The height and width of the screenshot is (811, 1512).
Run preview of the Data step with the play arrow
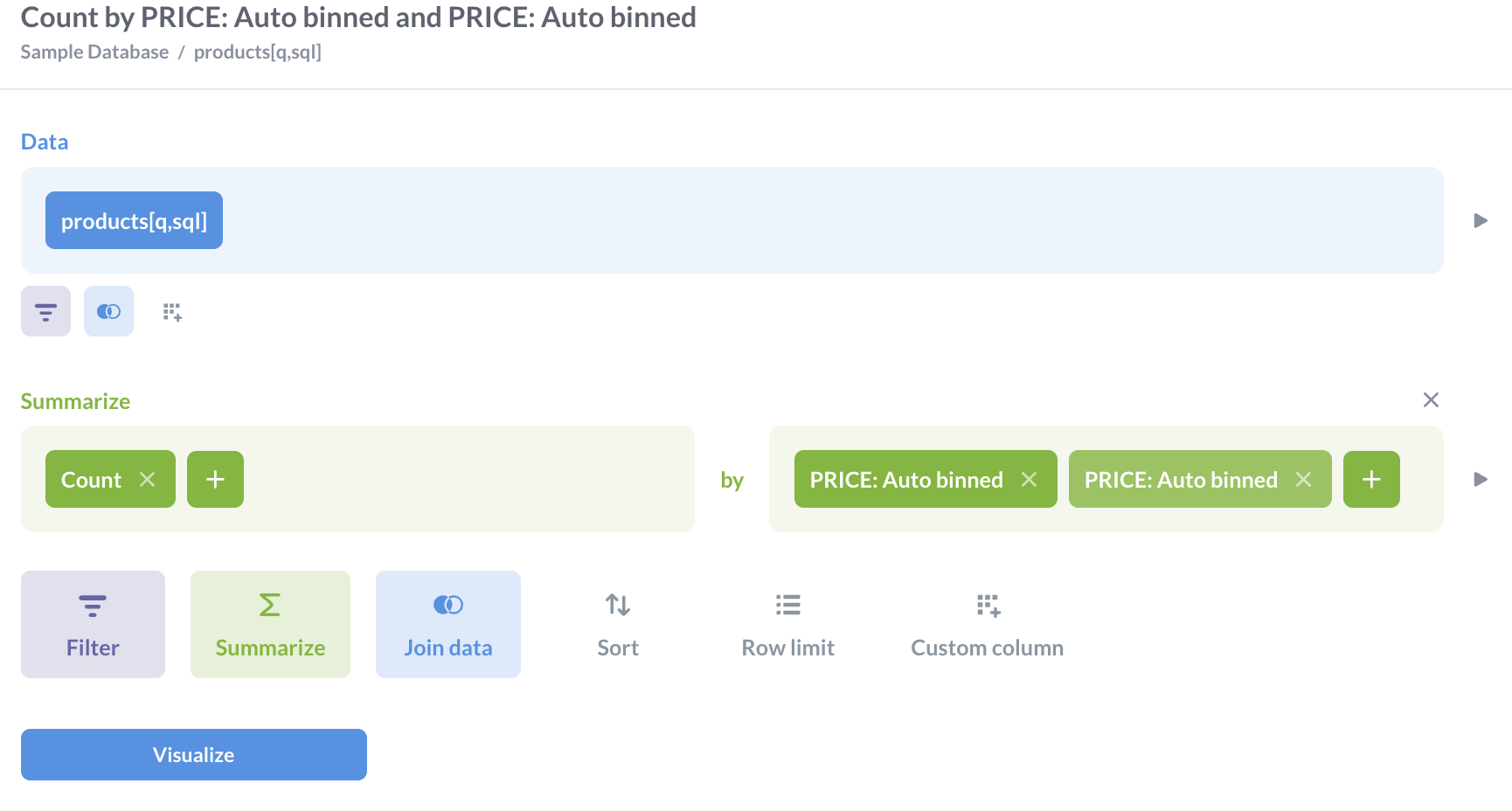coord(1481,220)
